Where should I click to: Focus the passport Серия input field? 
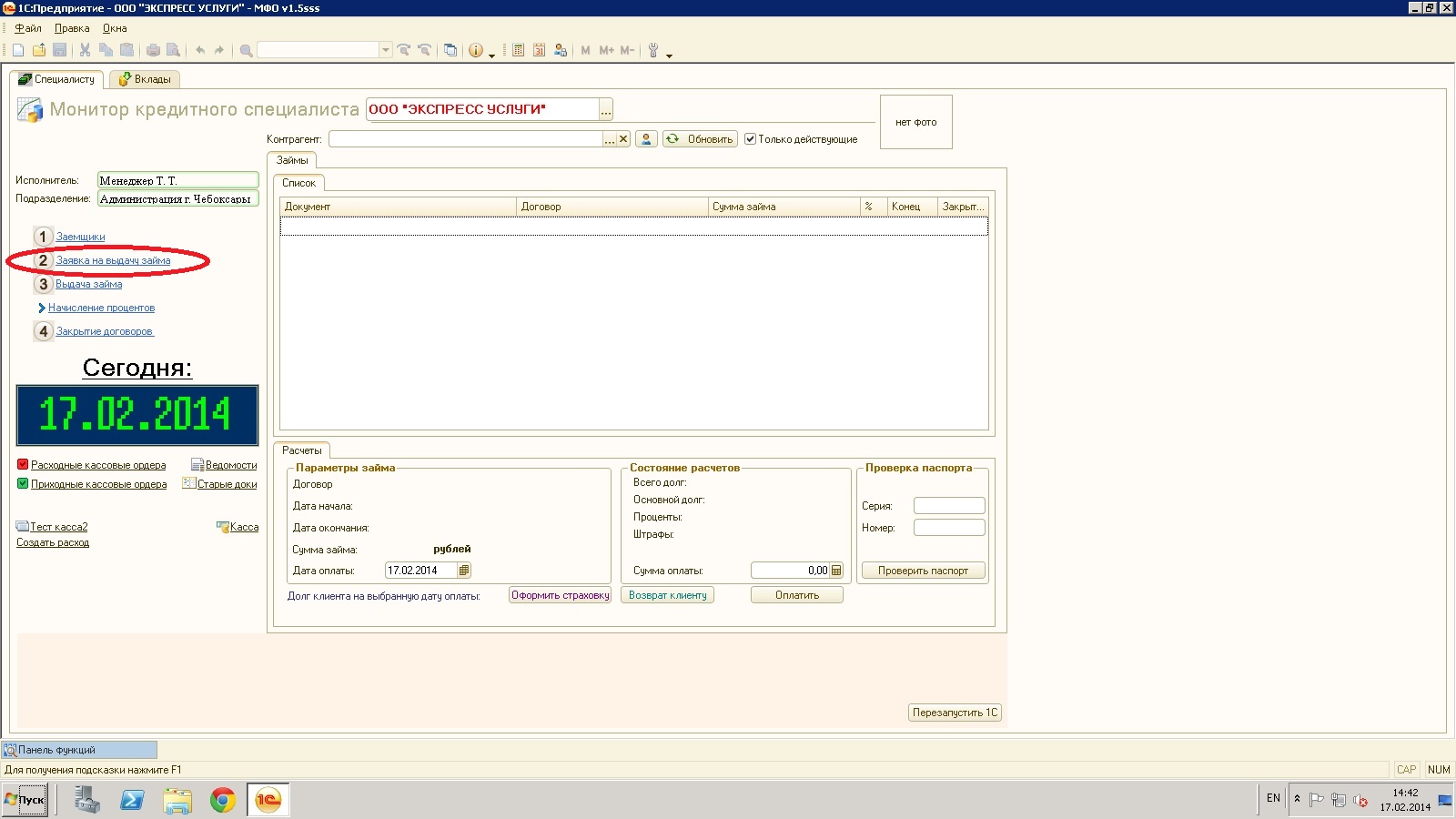coord(949,506)
